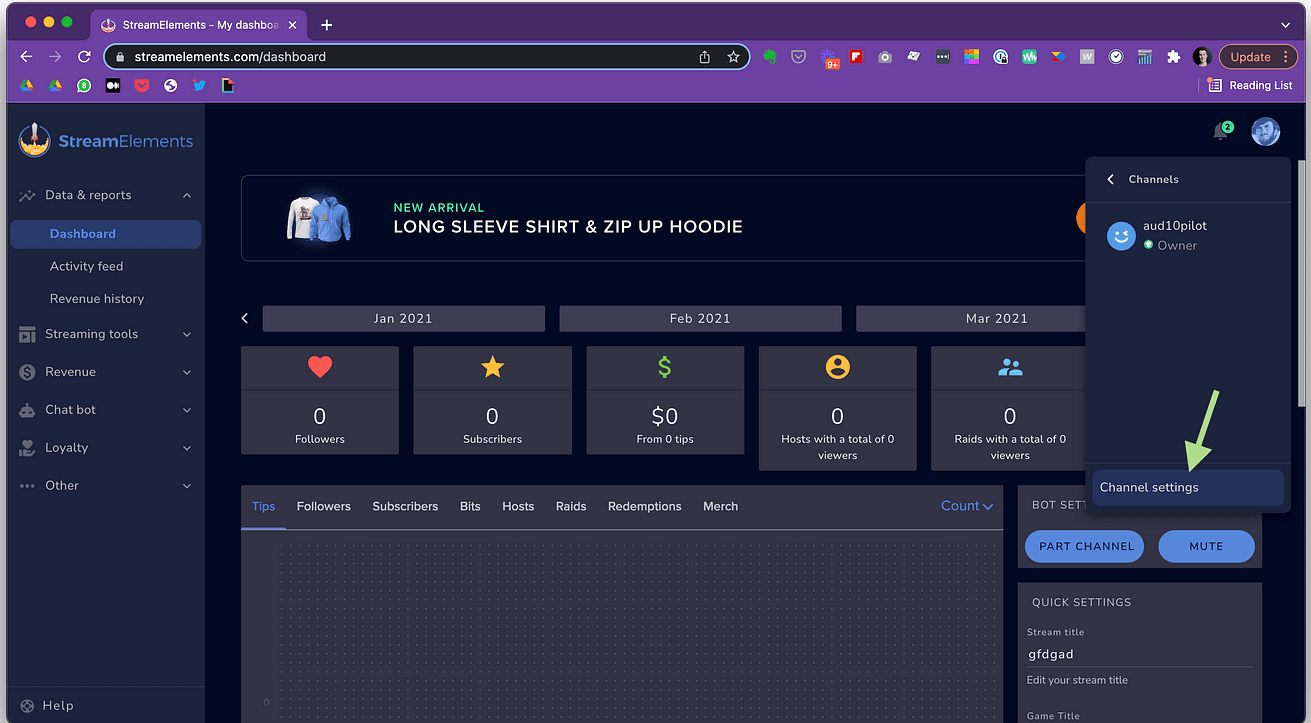Edit the Stream title input field
Screen dimensions: 1311x723
click(1139, 654)
